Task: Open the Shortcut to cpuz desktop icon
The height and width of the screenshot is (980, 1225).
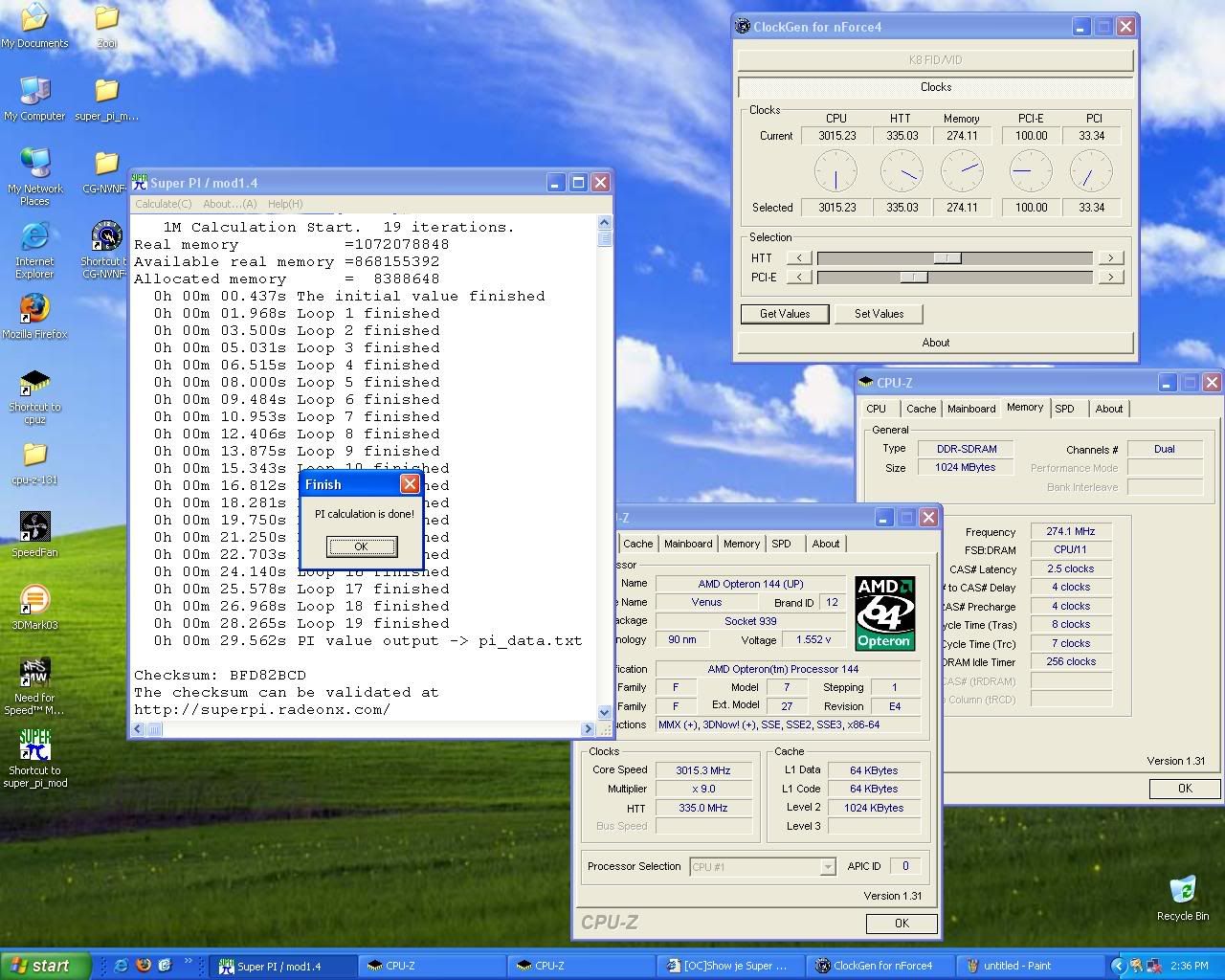Action: (x=34, y=396)
